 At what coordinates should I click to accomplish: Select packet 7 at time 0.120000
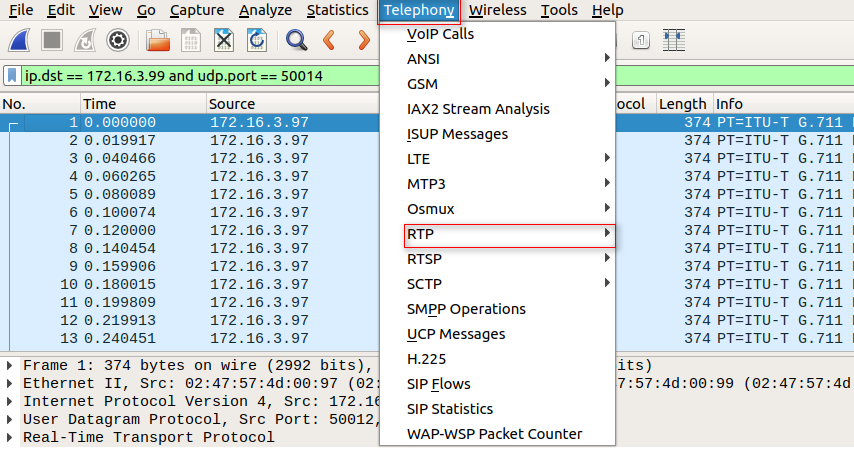click(190, 230)
